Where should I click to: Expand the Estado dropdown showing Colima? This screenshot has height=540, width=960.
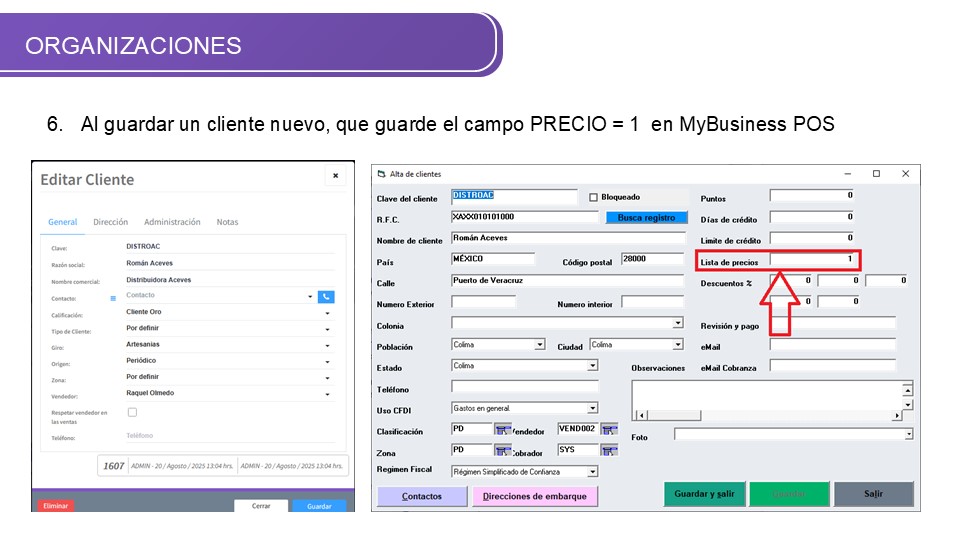[x=592, y=366]
